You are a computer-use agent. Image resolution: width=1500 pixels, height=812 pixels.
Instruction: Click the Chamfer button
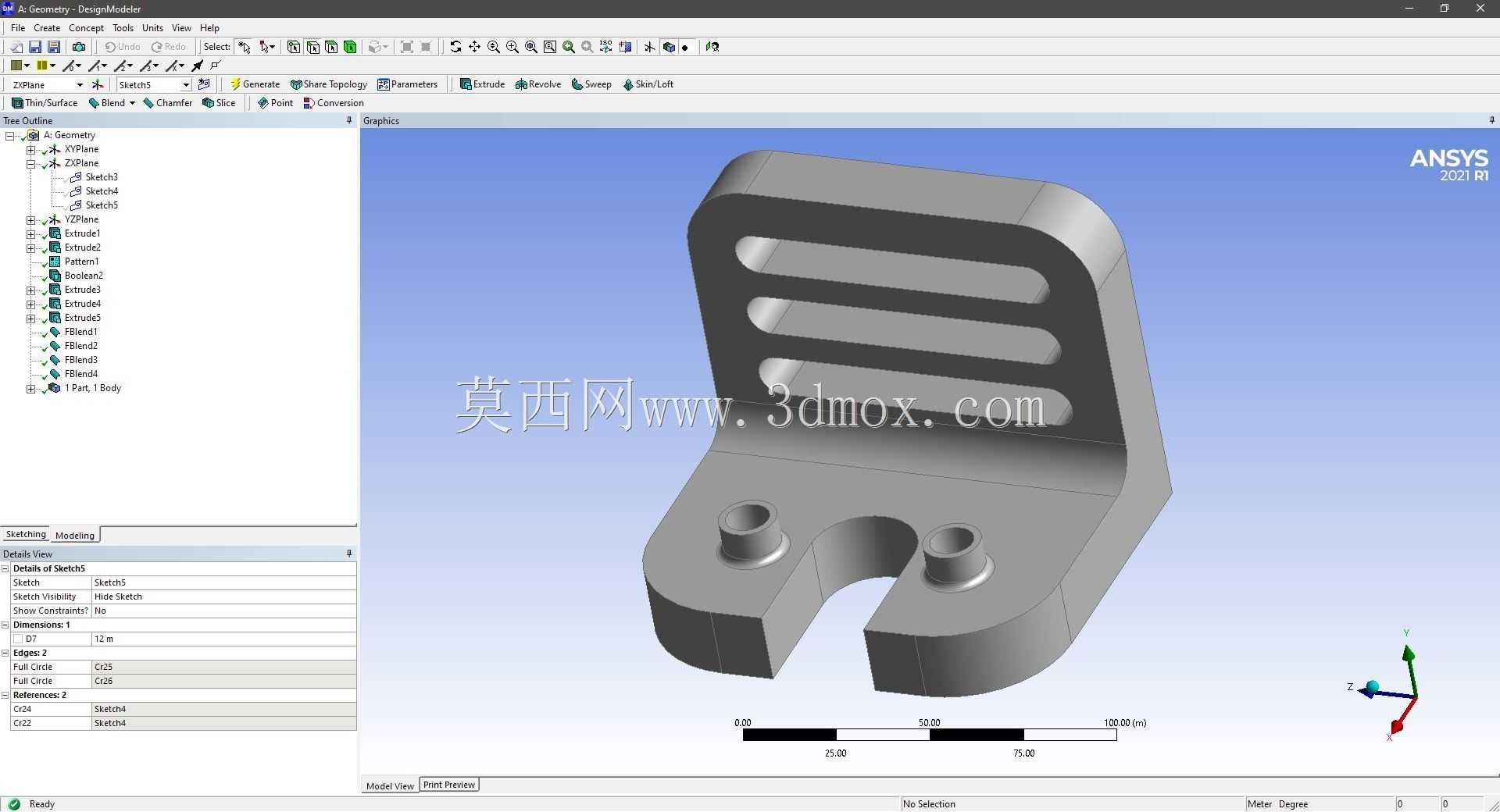167,103
